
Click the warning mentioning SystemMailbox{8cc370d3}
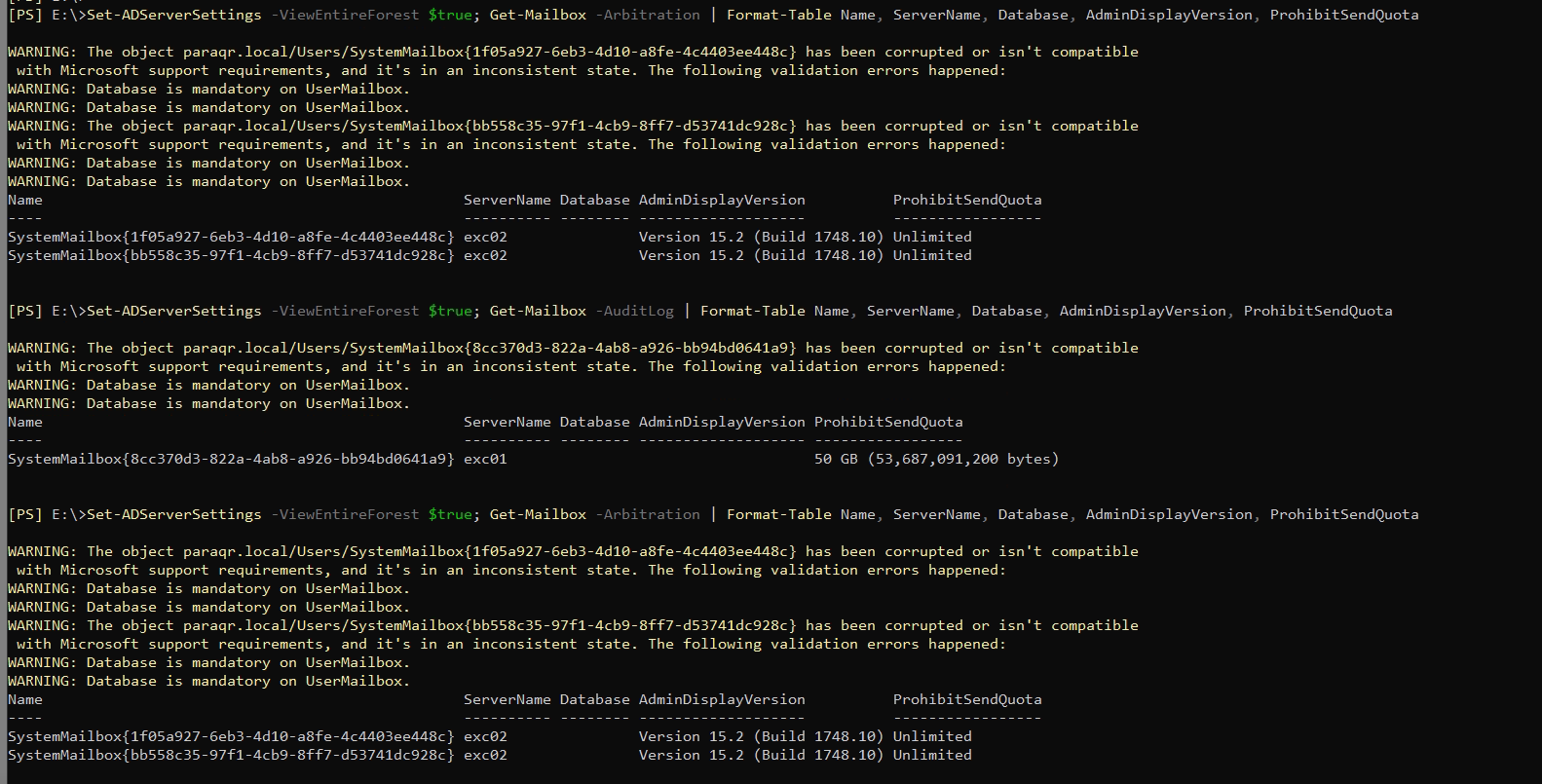click(x=573, y=348)
